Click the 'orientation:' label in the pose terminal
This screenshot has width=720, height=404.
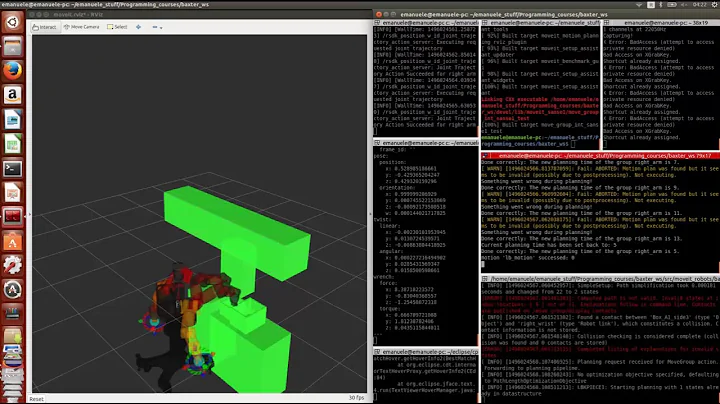[397, 187]
